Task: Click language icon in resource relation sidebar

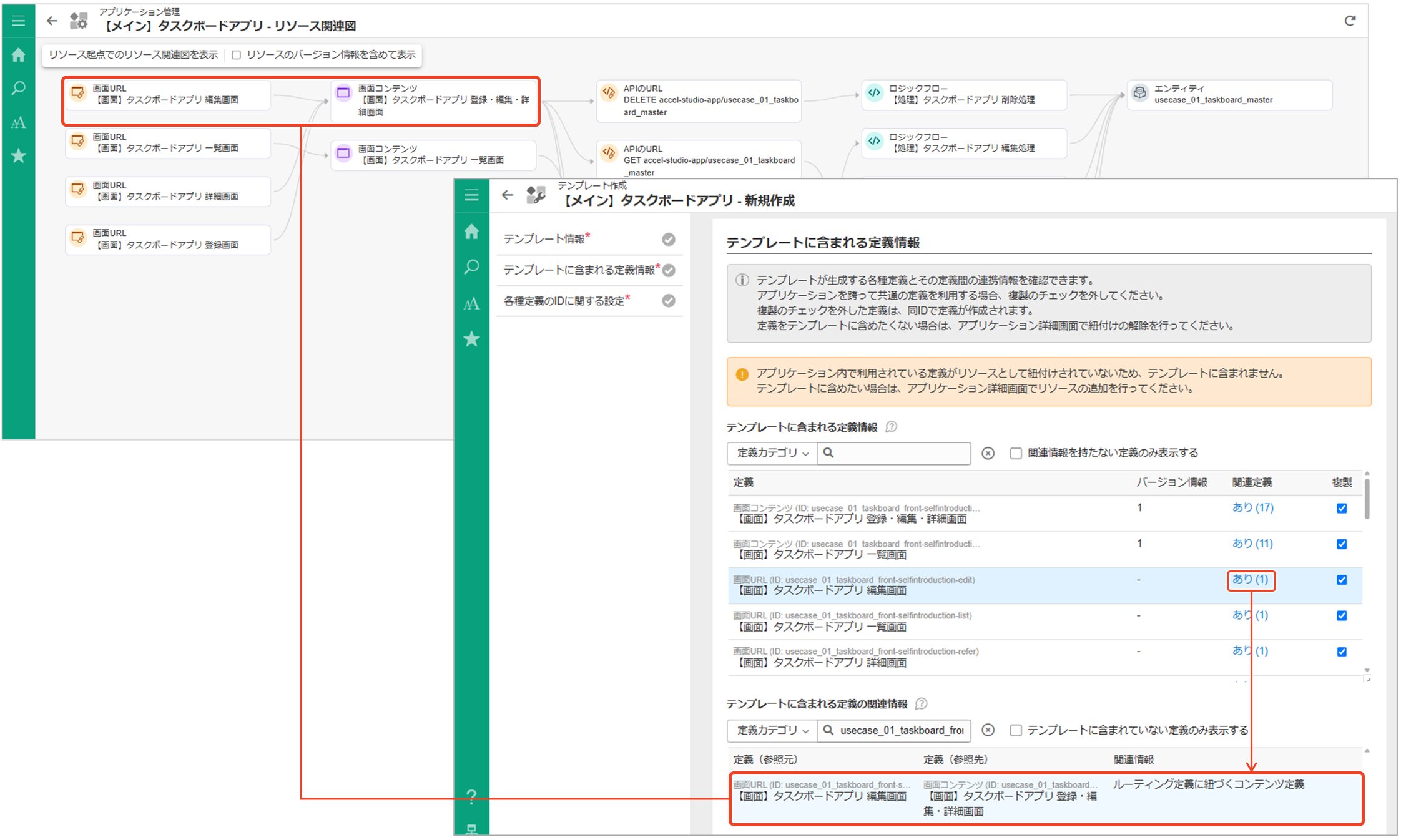Action: pyautogui.click(x=19, y=122)
